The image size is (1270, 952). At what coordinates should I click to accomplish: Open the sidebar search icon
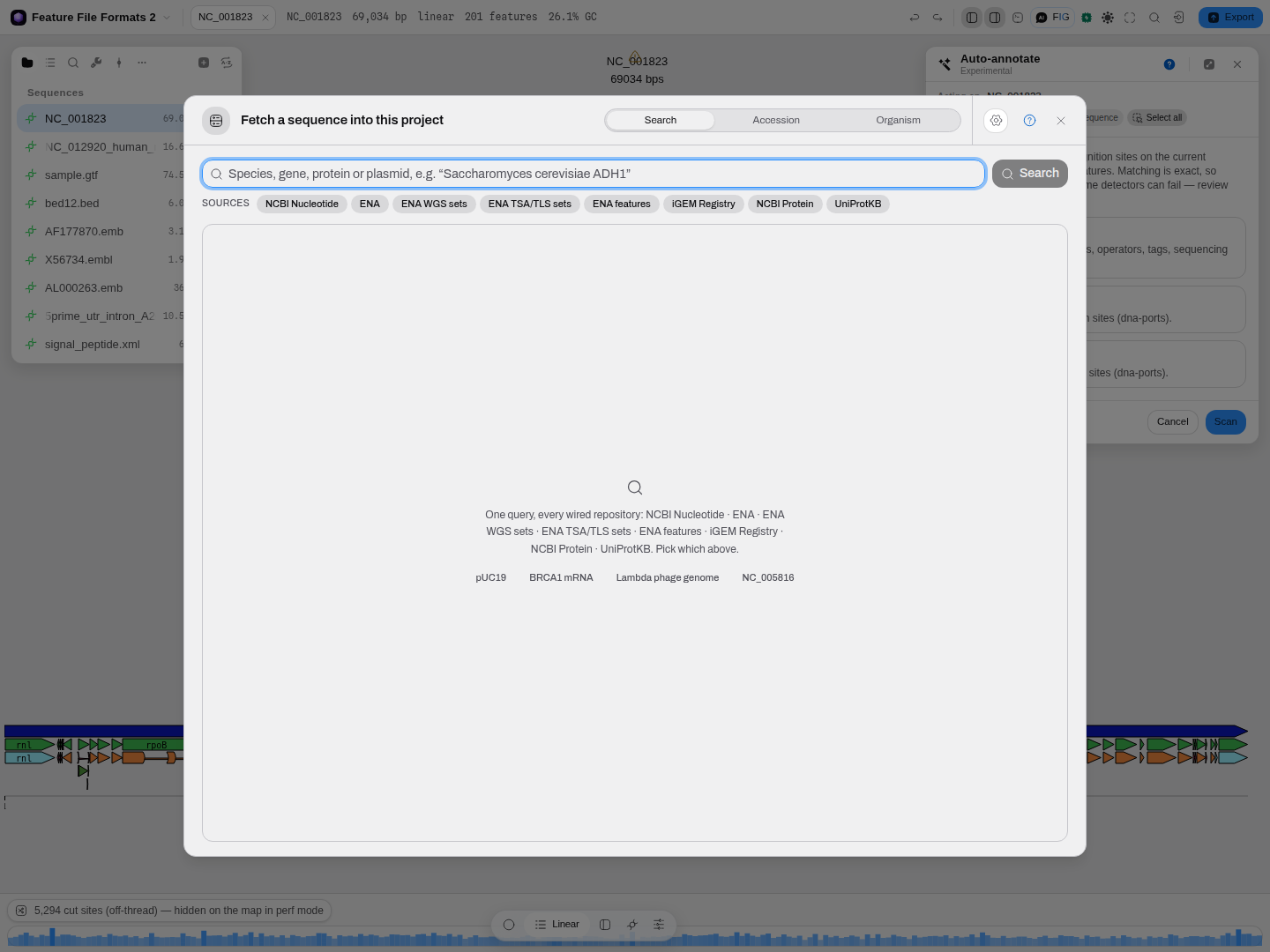pyautogui.click(x=73, y=63)
